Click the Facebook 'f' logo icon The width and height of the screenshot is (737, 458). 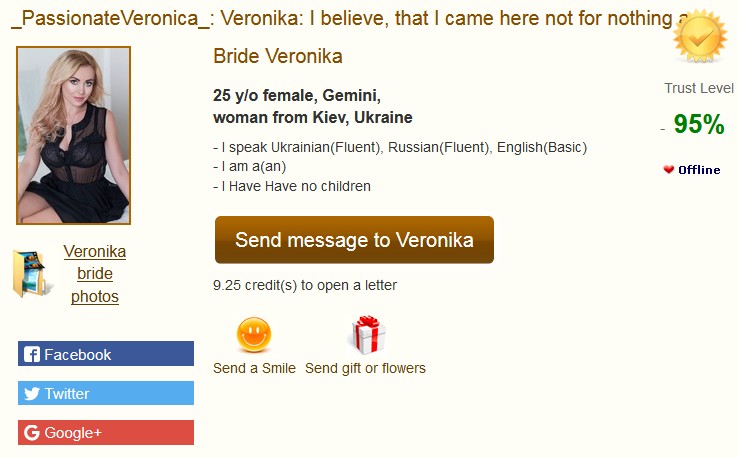31,354
